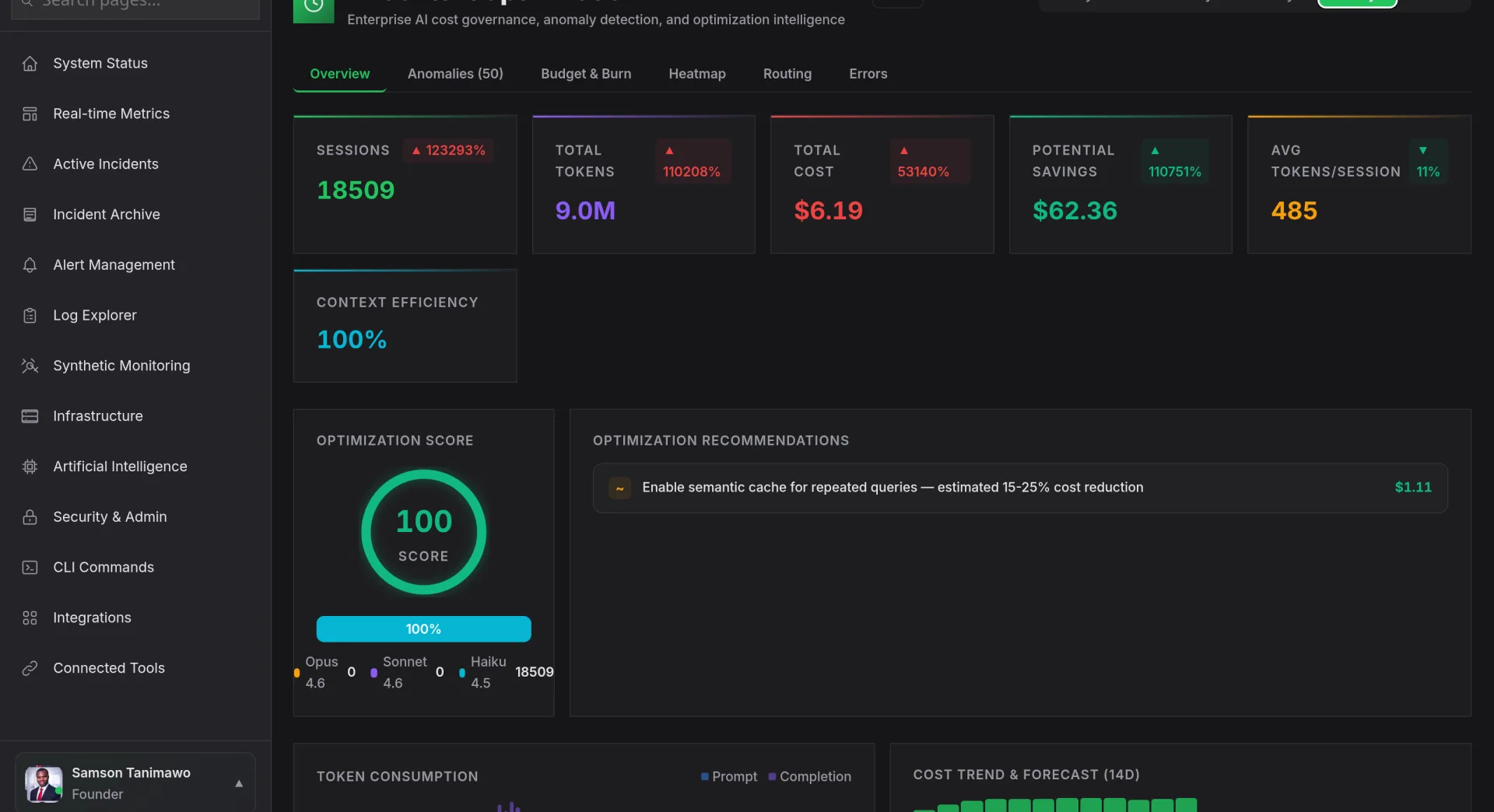Click the Cost Trend & Forecast (14D) heading
The image size is (1494, 812).
pos(1026,775)
